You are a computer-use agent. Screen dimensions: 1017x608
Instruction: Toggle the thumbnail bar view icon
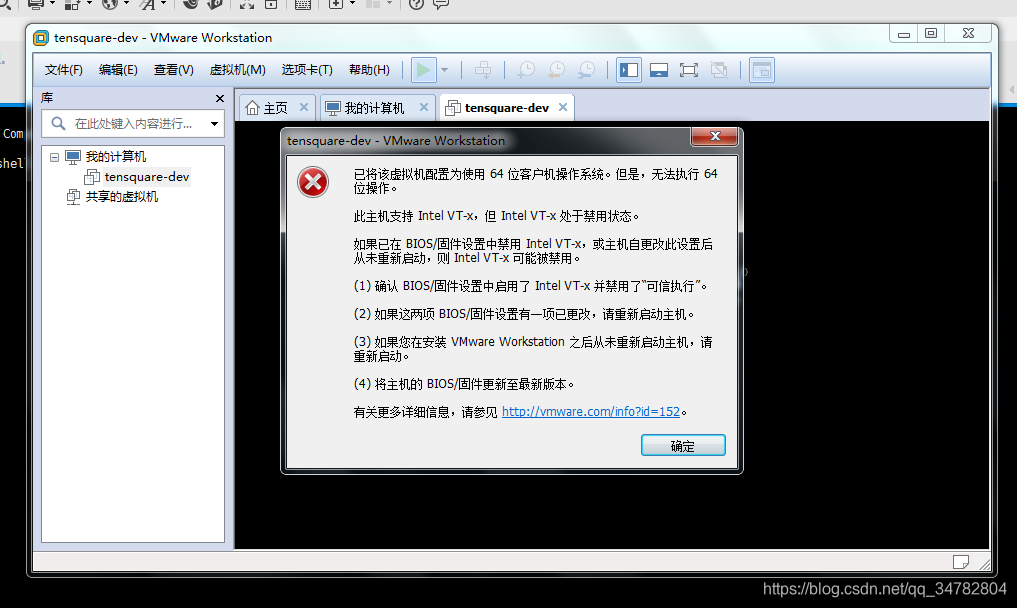[x=659, y=69]
